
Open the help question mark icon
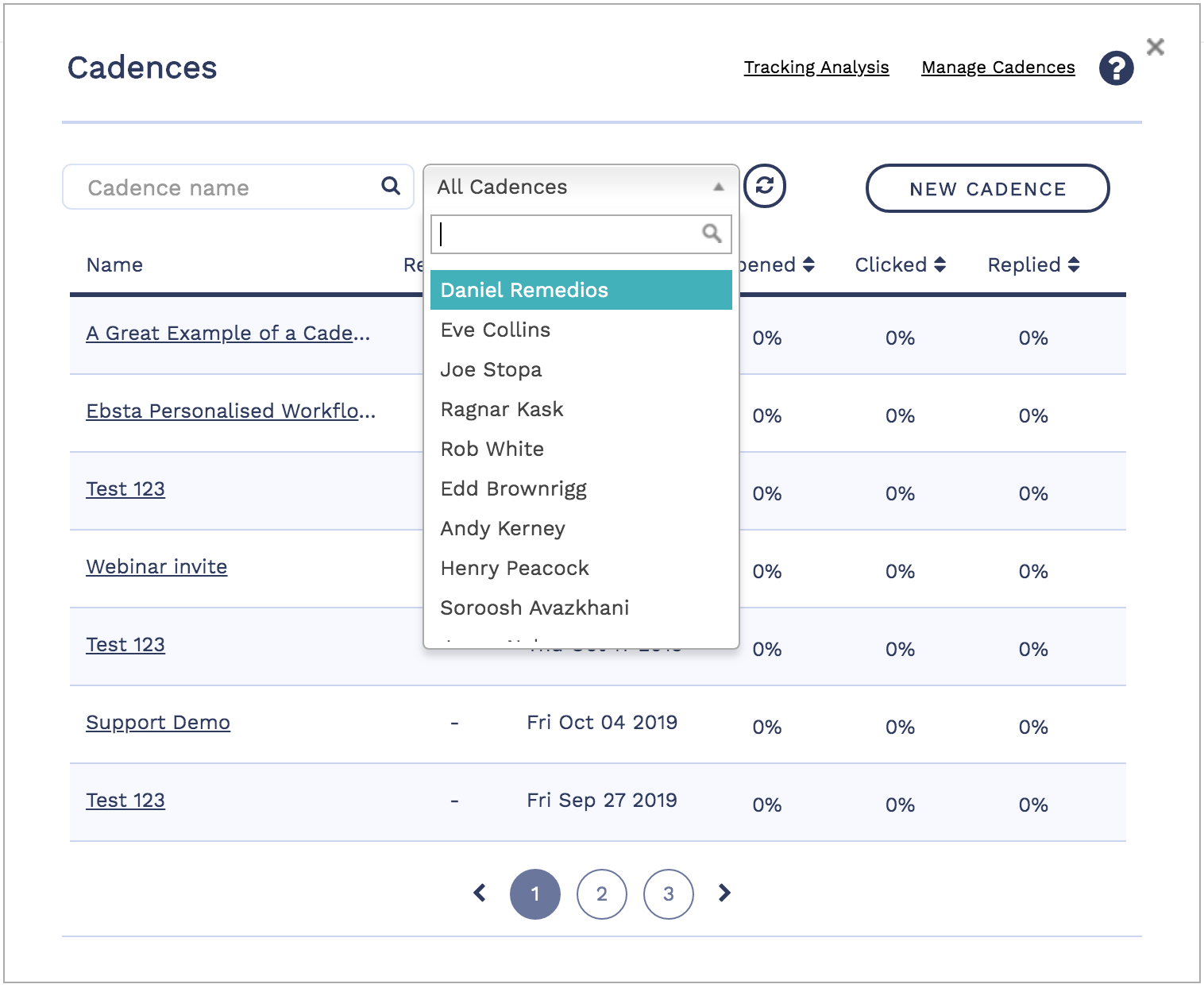click(x=1116, y=68)
